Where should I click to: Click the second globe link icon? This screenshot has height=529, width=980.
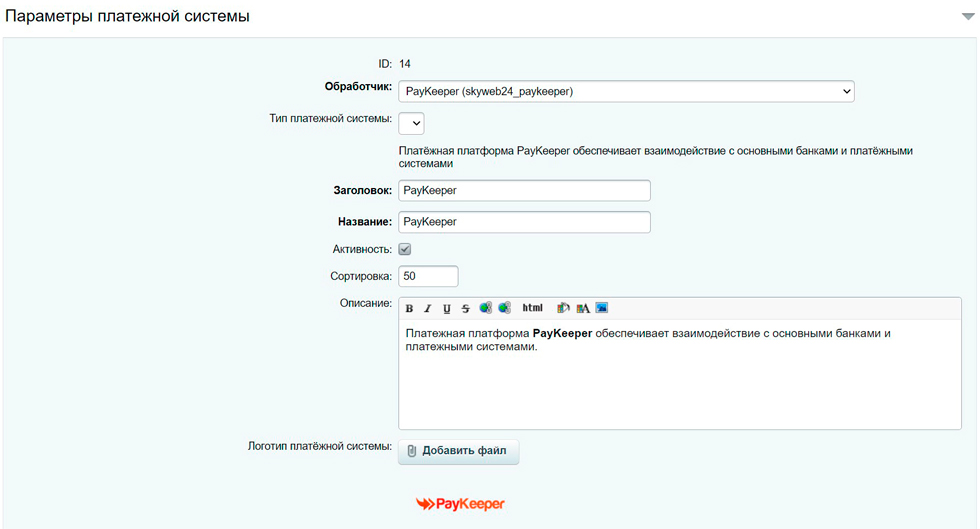(x=504, y=308)
